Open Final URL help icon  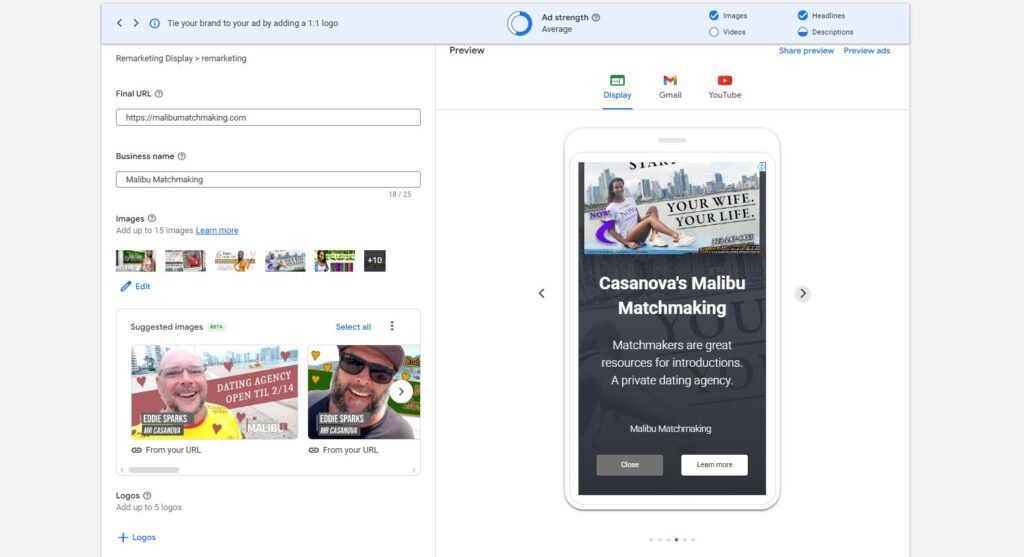159,94
